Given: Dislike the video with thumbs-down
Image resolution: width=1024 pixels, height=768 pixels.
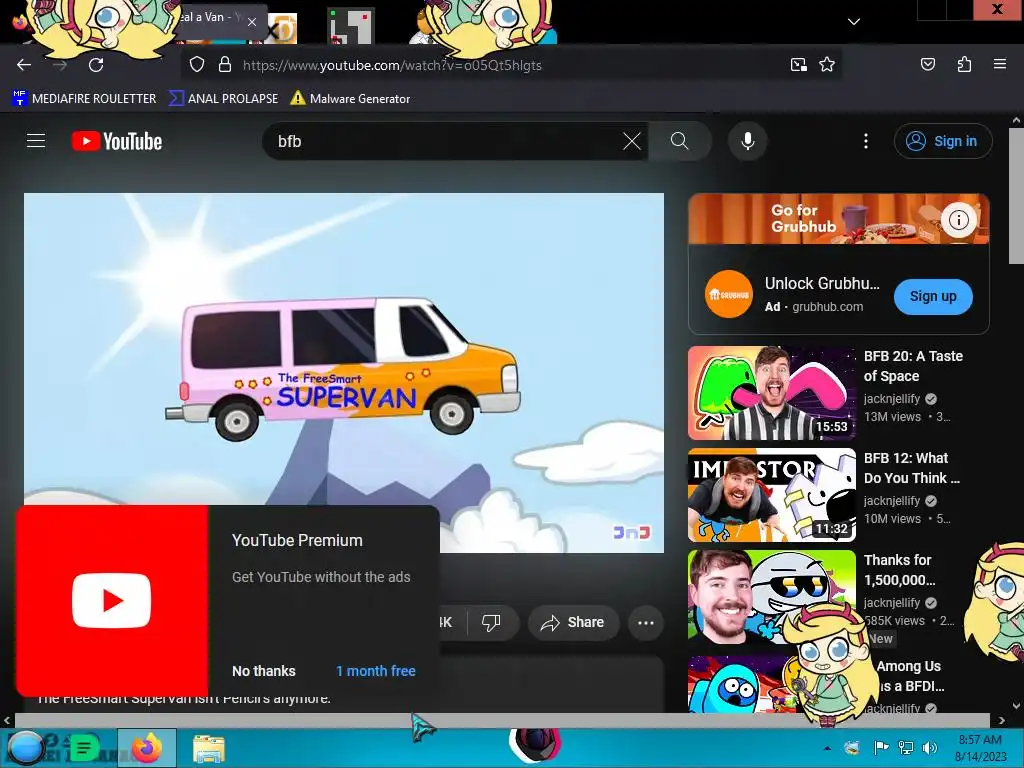Looking at the screenshot, I should tap(491, 622).
